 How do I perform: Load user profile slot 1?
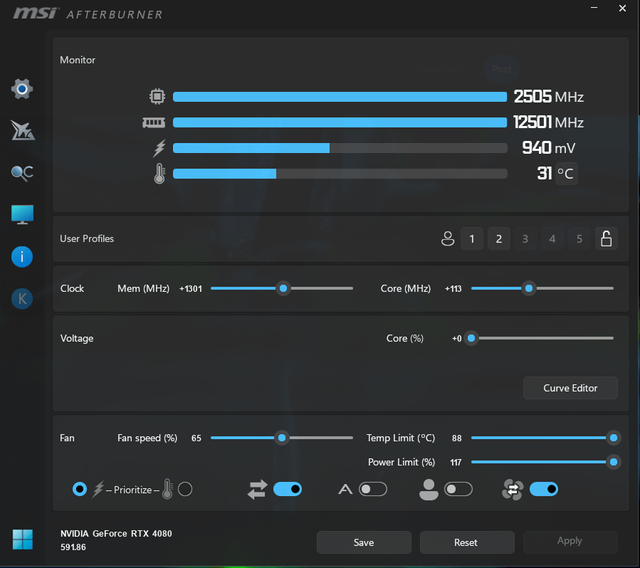472,239
